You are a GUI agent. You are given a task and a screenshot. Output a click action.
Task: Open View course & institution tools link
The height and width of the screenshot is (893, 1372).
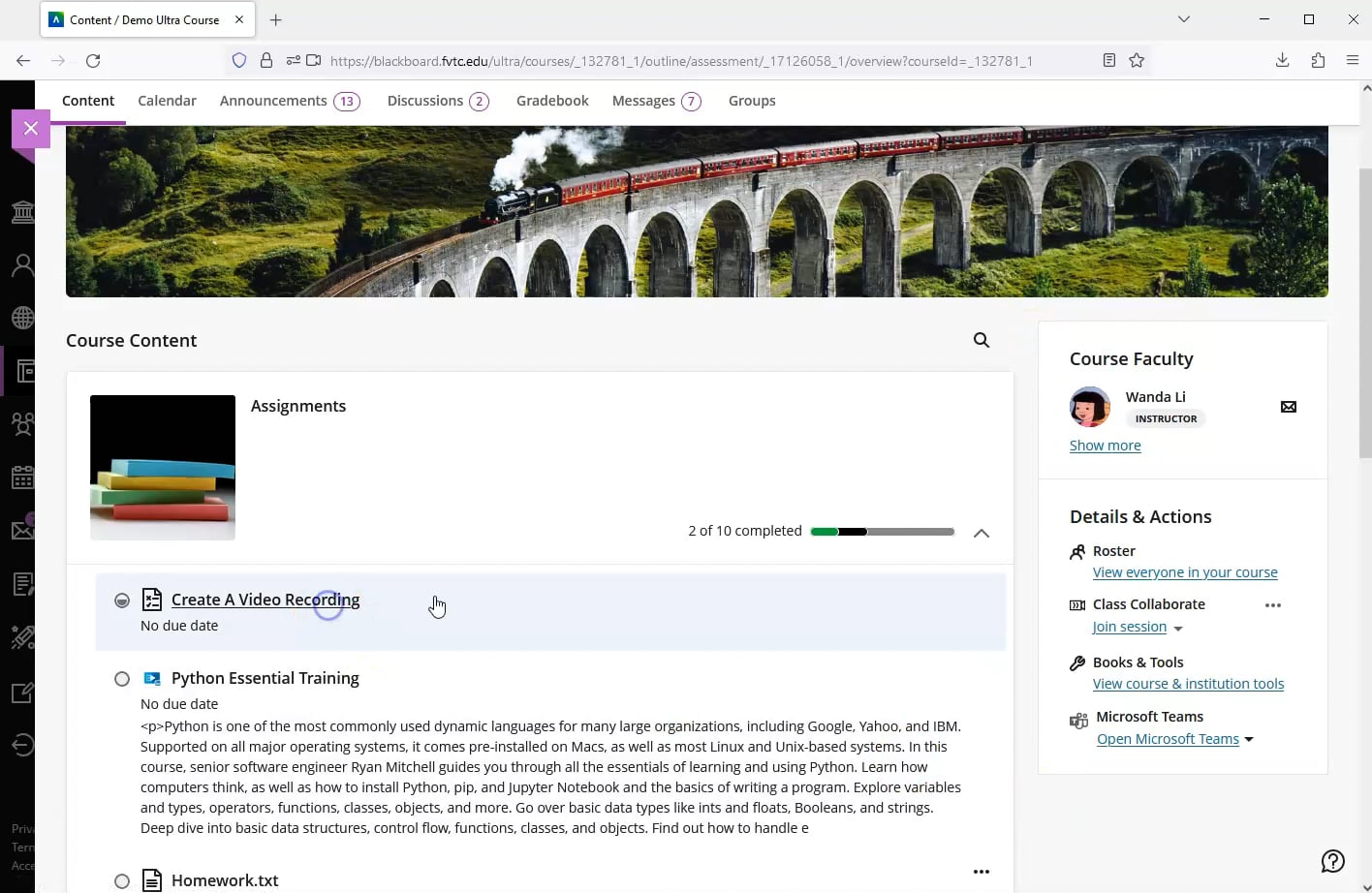pyautogui.click(x=1188, y=684)
